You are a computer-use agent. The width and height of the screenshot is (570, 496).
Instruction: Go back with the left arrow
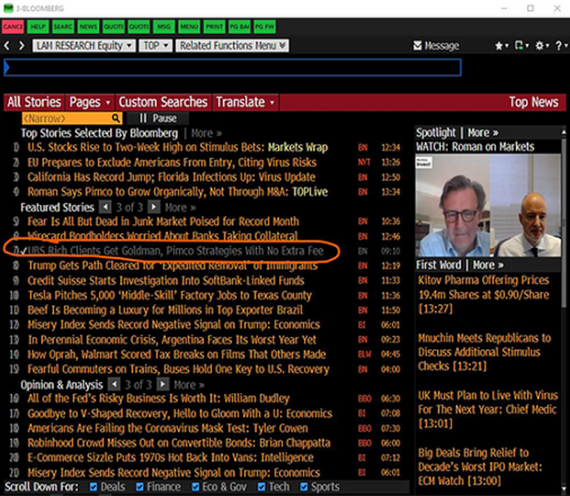tap(7, 46)
